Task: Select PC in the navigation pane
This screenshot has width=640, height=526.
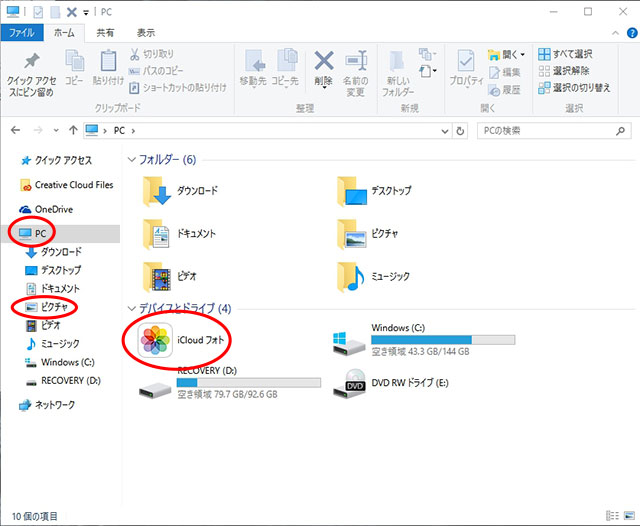Action: pos(33,233)
